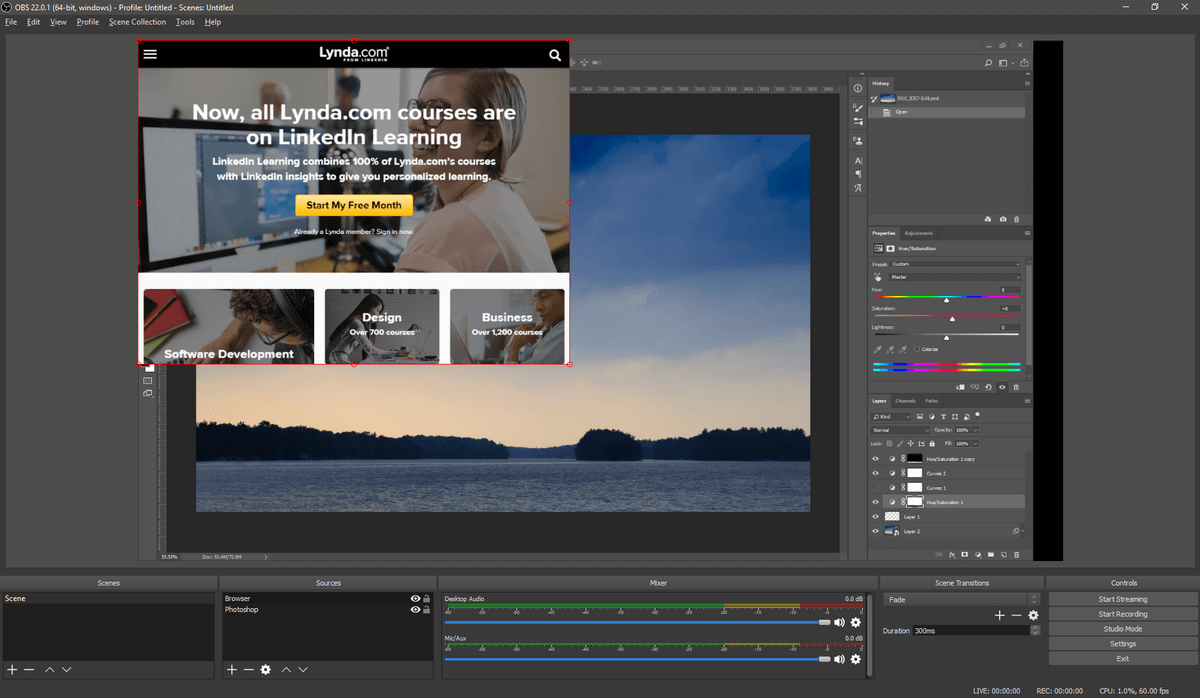Screen dimensions: 1200x698
Task: Open layer Opacity dropdown arrow
Action: 975,430
